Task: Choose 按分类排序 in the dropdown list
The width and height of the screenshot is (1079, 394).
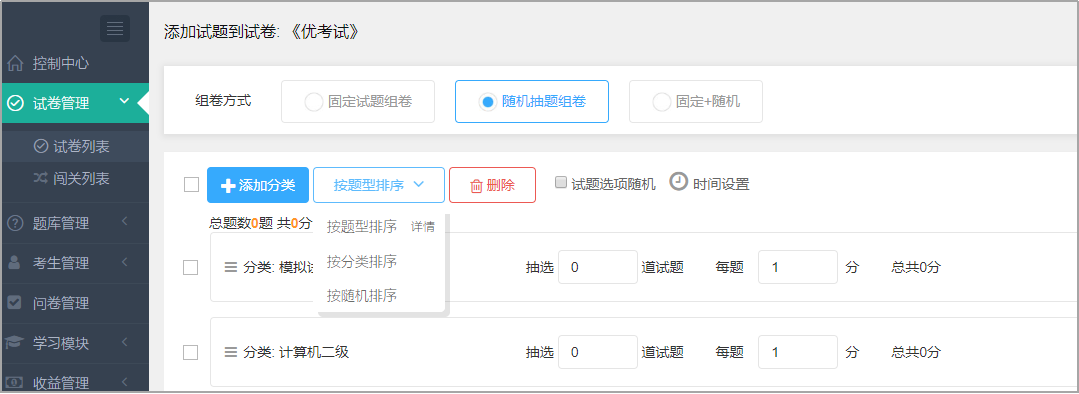Action: [x=362, y=261]
